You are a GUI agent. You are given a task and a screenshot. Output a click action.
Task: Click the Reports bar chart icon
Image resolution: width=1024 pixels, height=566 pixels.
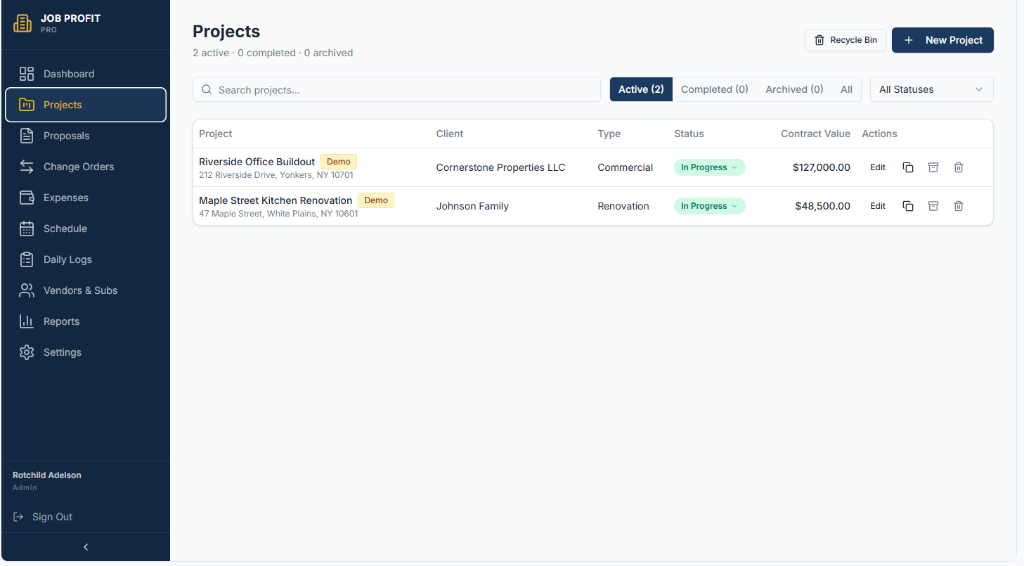tap(26, 321)
